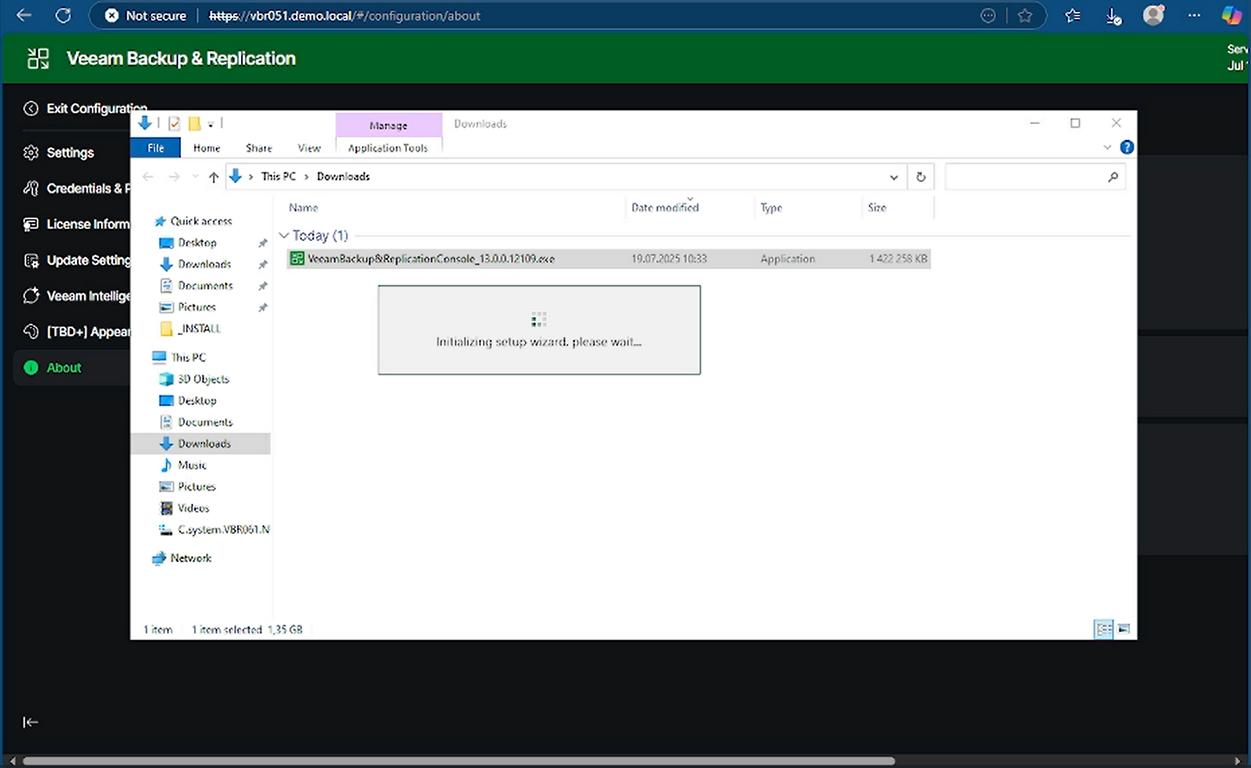Select the _INSTALL folder in Quick access
The image size is (1251, 768).
198,329
